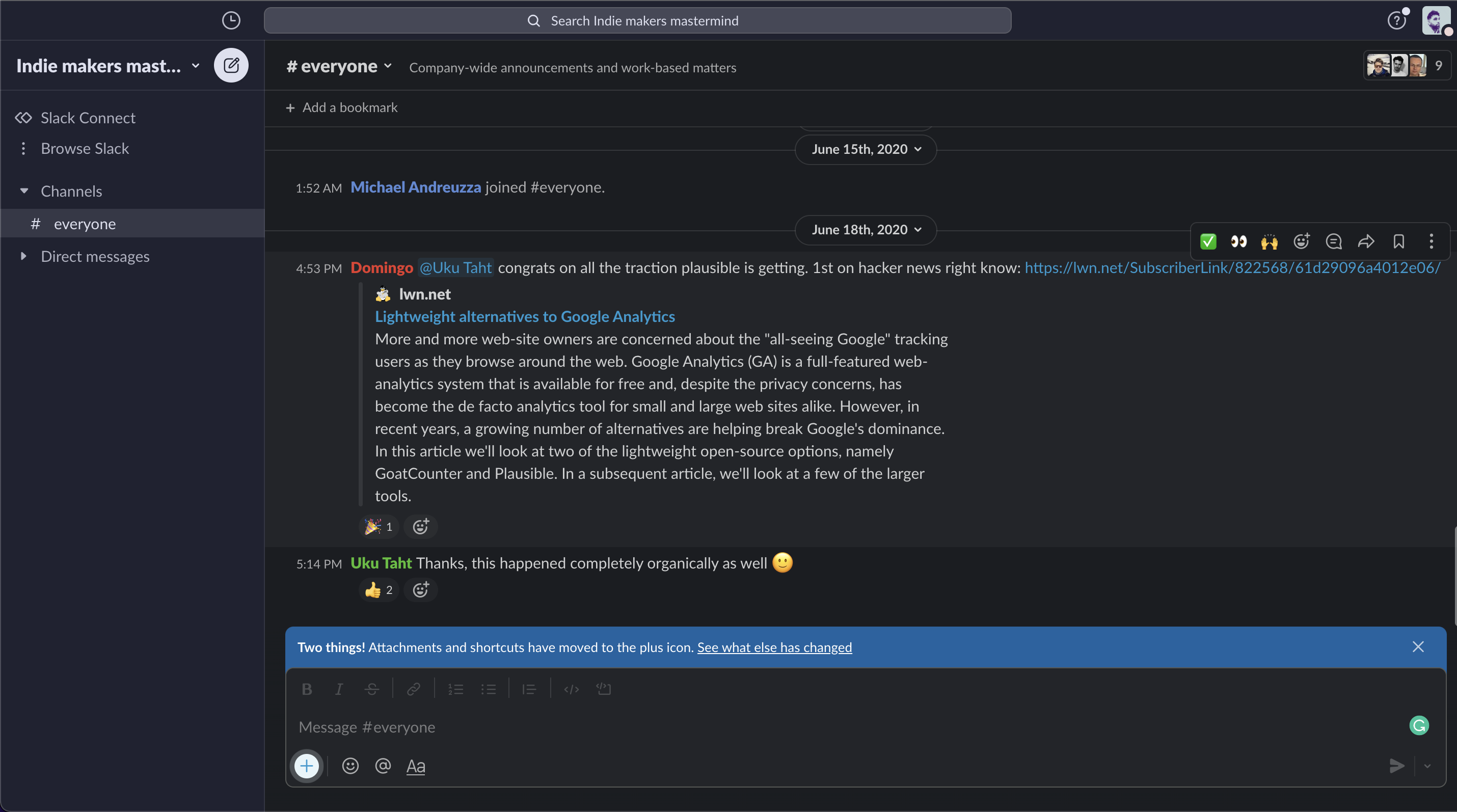Viewport: 1457px width, 812px height.
Task: Open the Lightweight alternatives to Google Analytics link
Action: (525, 317)
